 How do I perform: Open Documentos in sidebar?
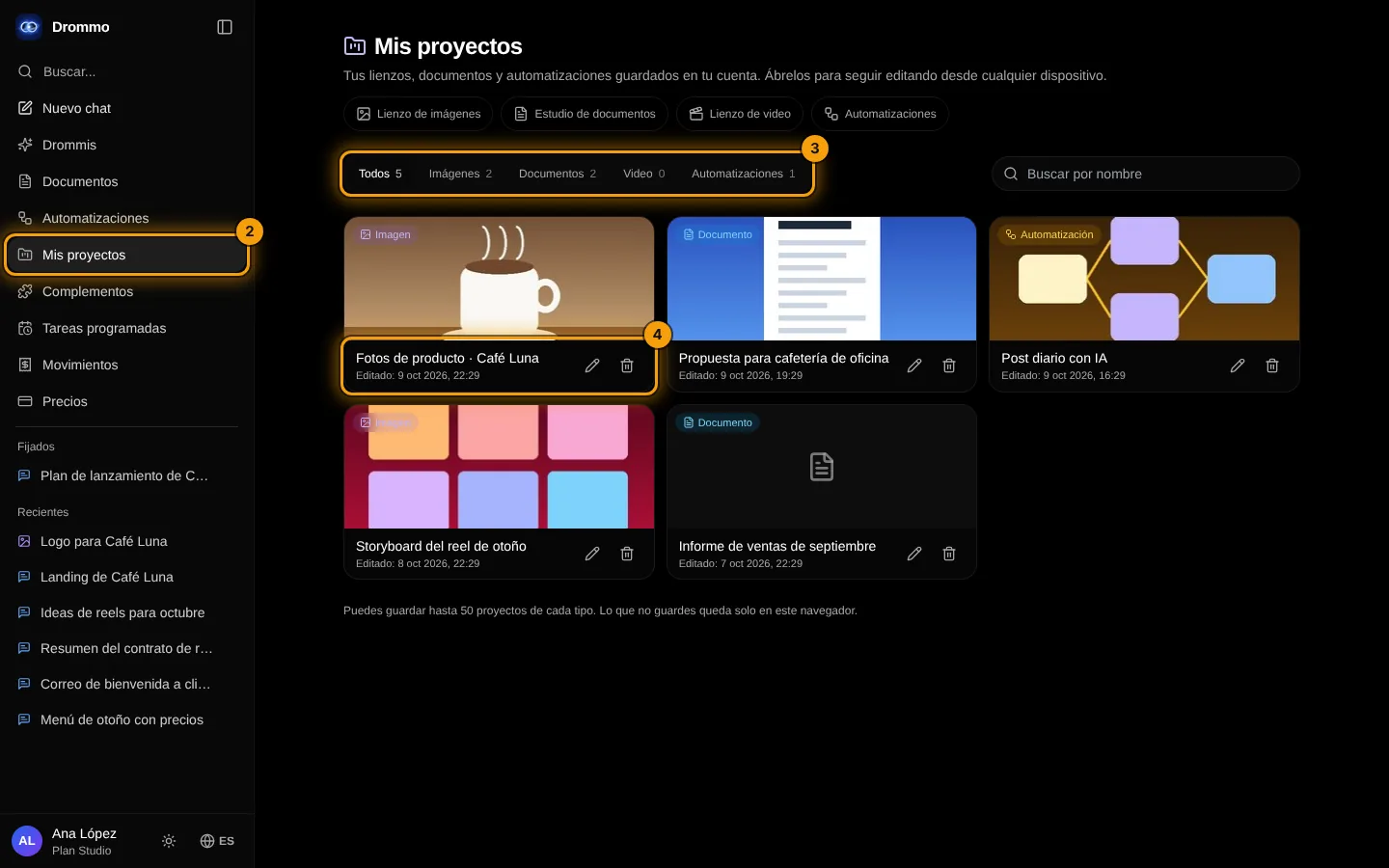127,181
